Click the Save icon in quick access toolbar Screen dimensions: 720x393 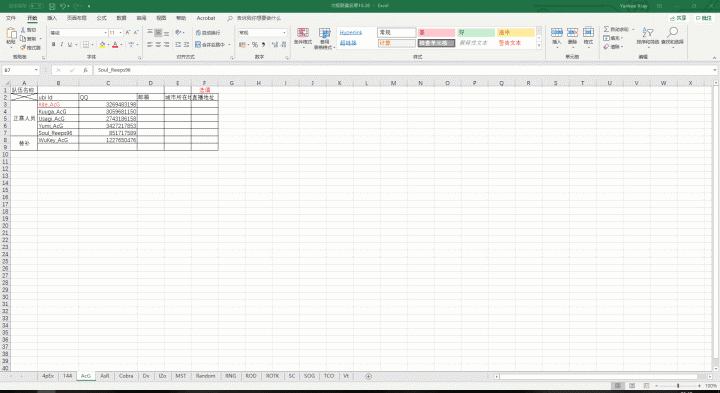(x=52, y=6)
